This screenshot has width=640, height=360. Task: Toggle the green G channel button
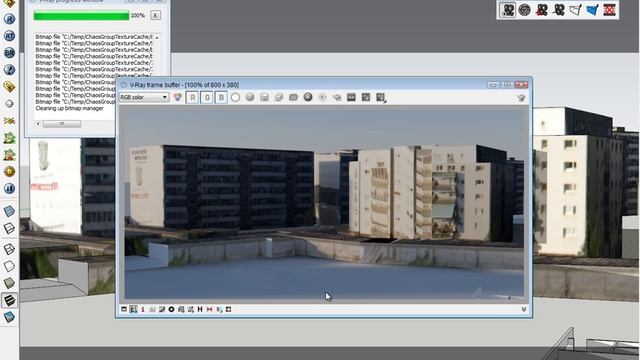(207, 98)
